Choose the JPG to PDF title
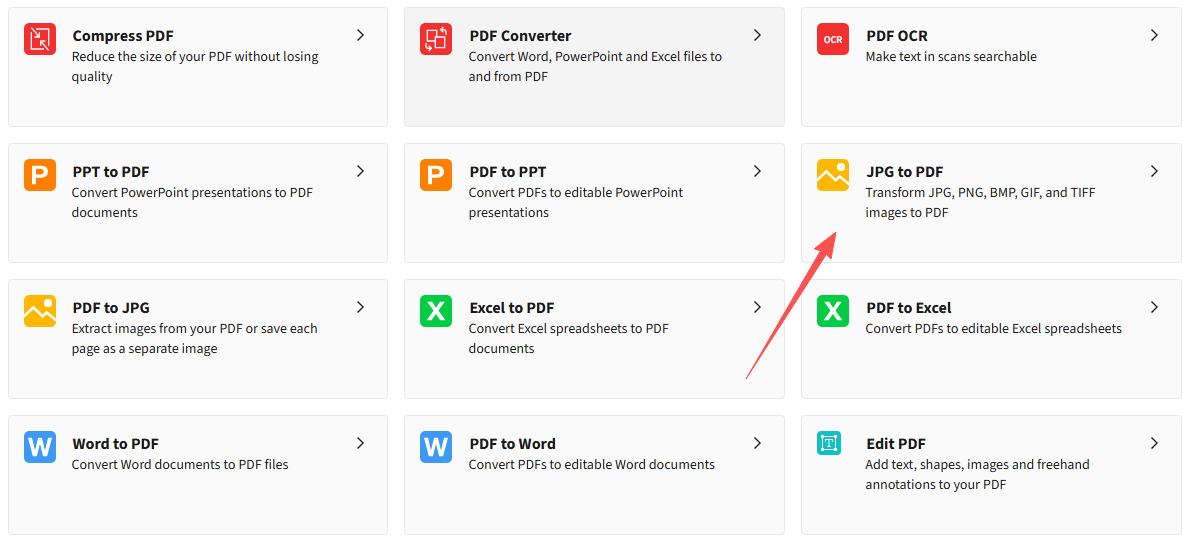1188x544 pixels. (x=905, y=172)
